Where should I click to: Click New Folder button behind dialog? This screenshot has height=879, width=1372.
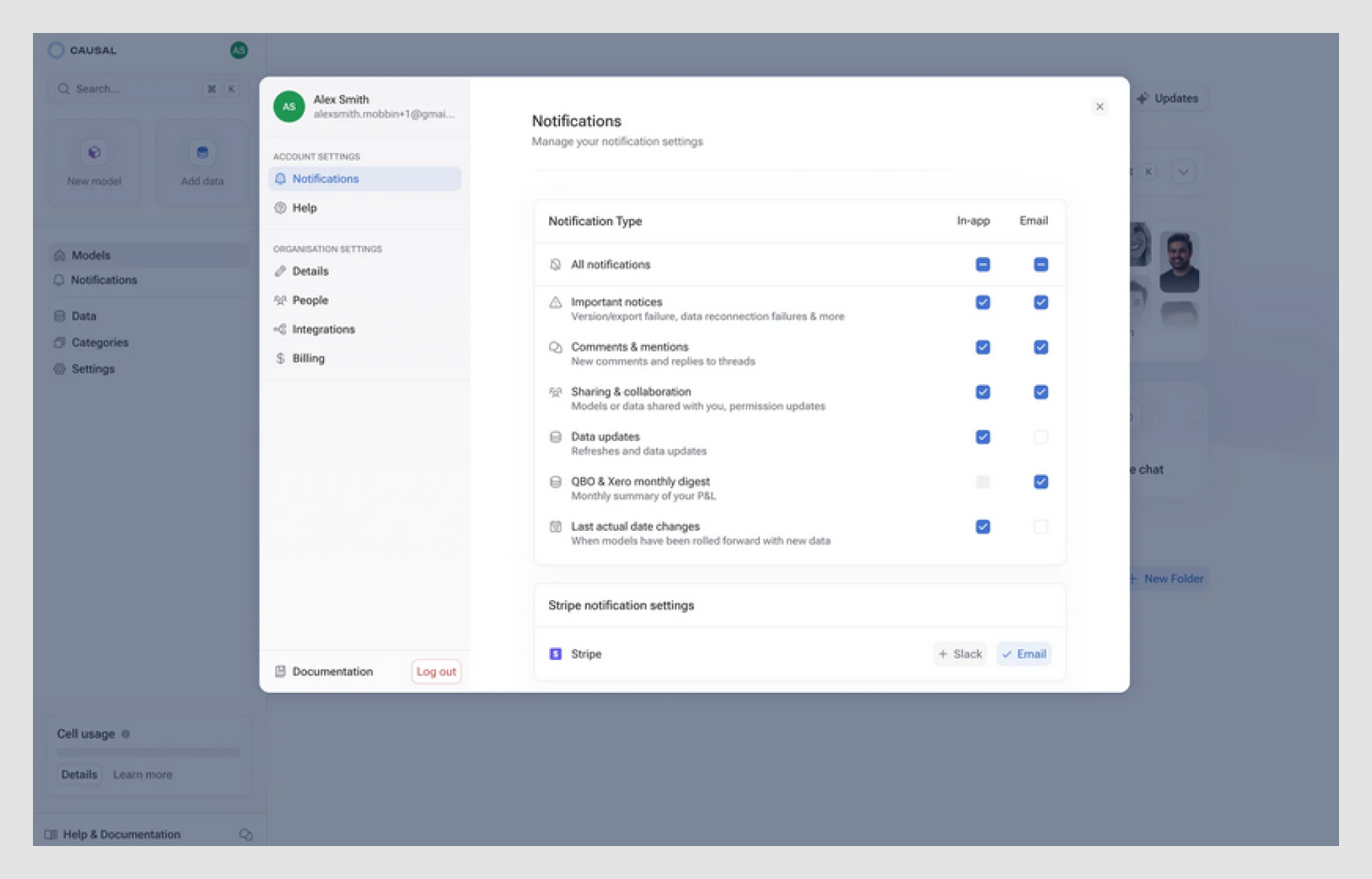point(1170,579)
